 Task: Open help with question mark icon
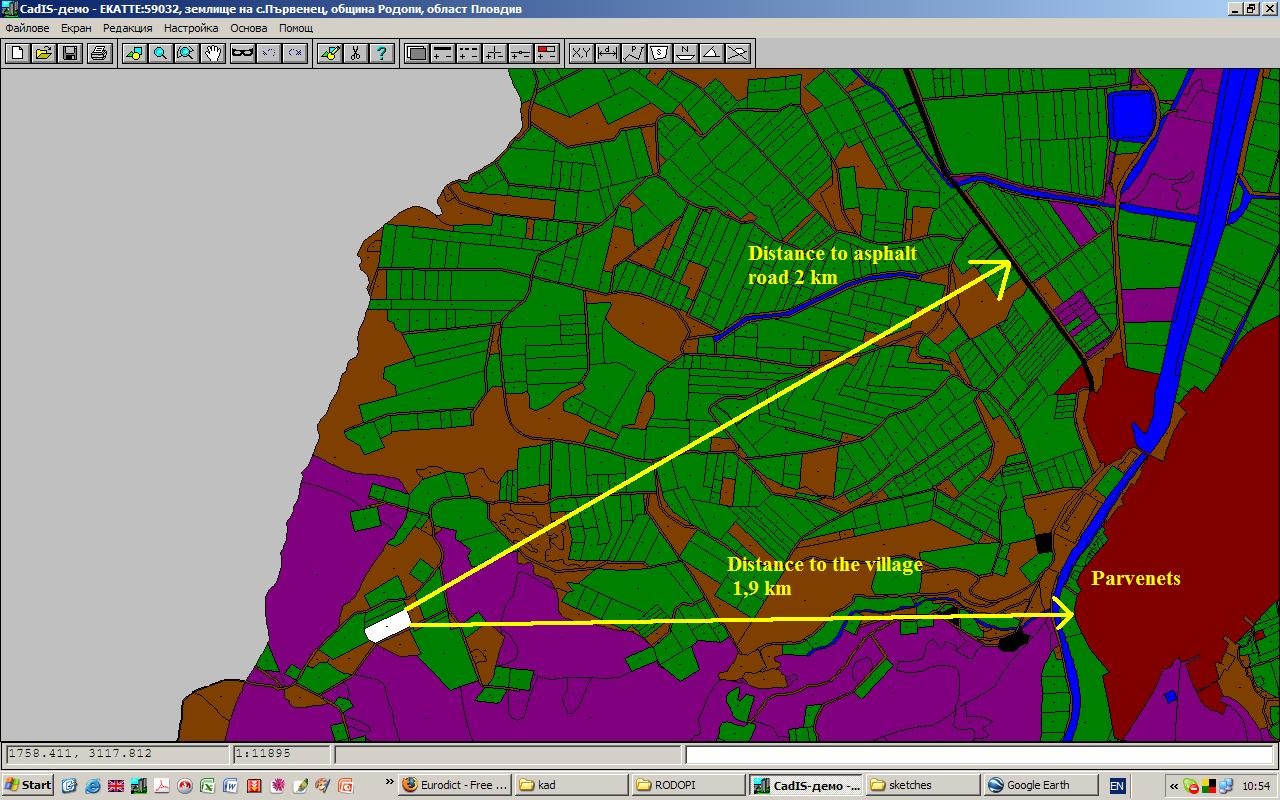382,53
